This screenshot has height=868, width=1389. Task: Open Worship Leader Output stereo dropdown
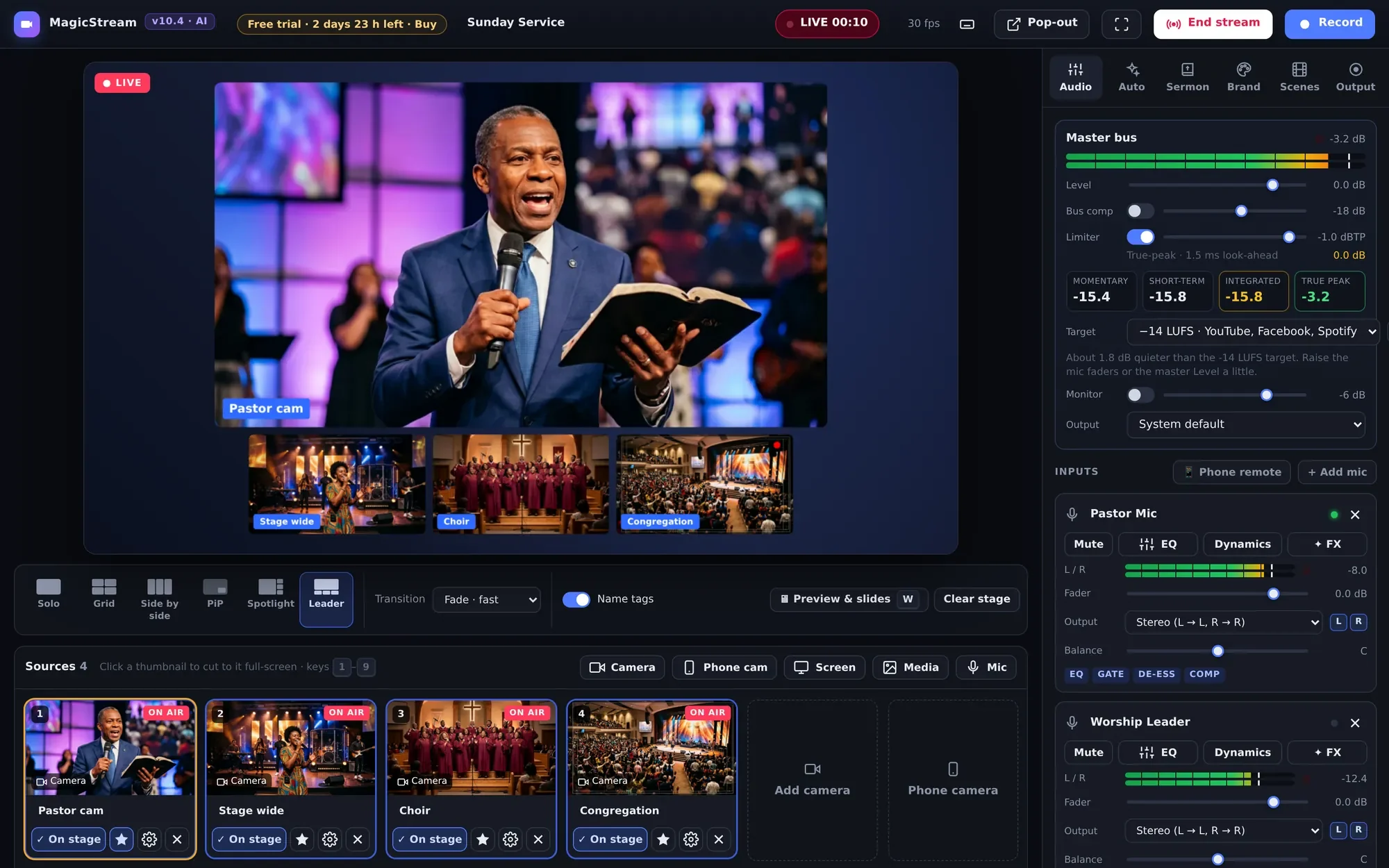[1223, 831]
